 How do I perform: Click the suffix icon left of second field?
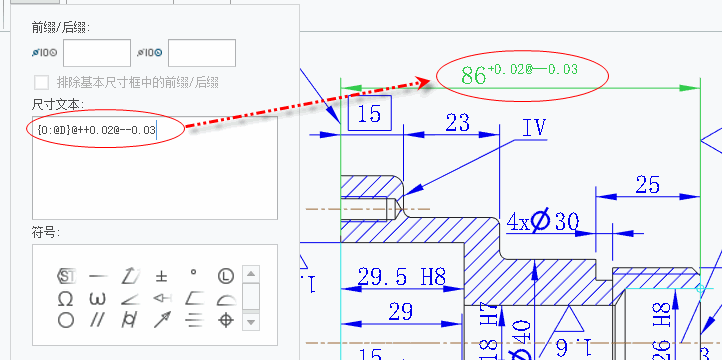[x=150, y=53]
